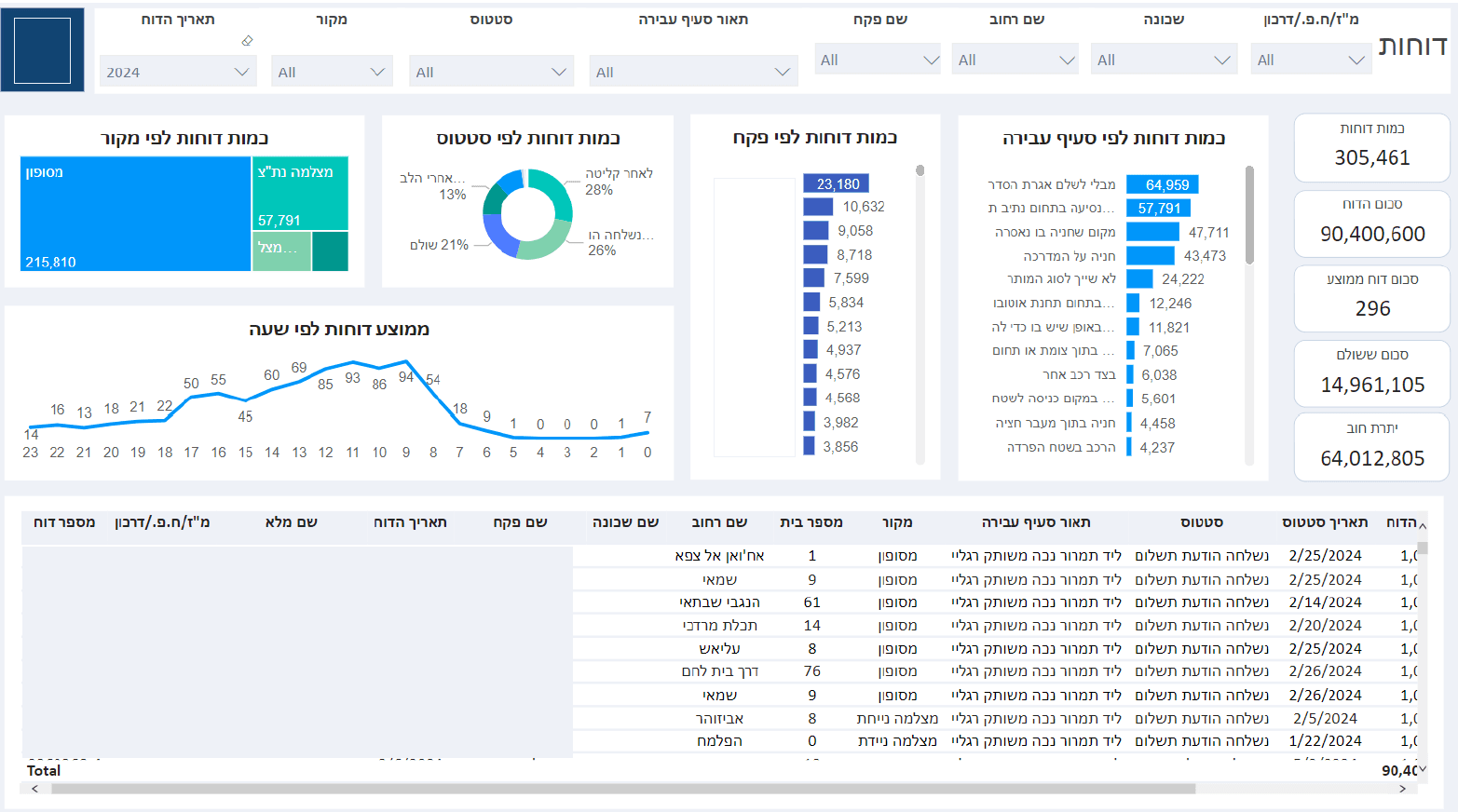Viewport: 1458px width, 812px height.
Task: Click the status date cell 2/5/2024
Action: click(1325, 719)
